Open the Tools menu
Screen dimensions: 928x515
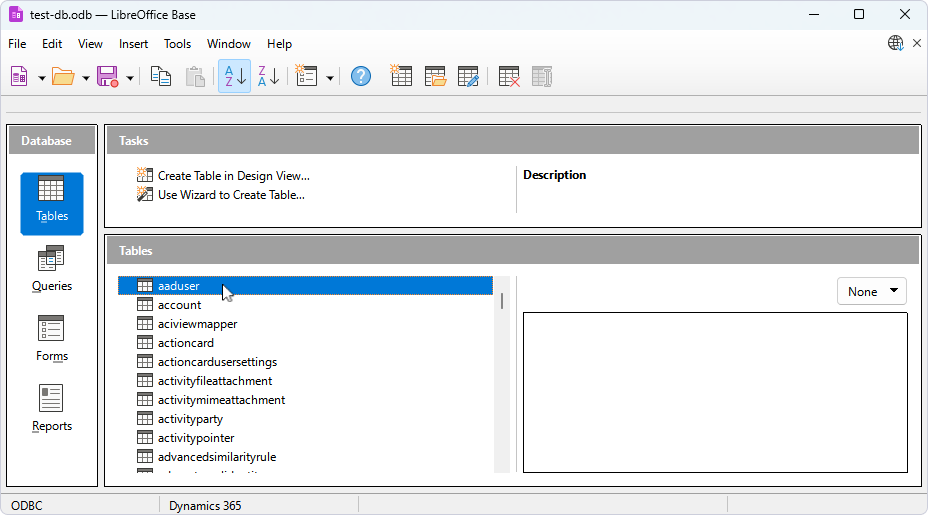point(177,44)
